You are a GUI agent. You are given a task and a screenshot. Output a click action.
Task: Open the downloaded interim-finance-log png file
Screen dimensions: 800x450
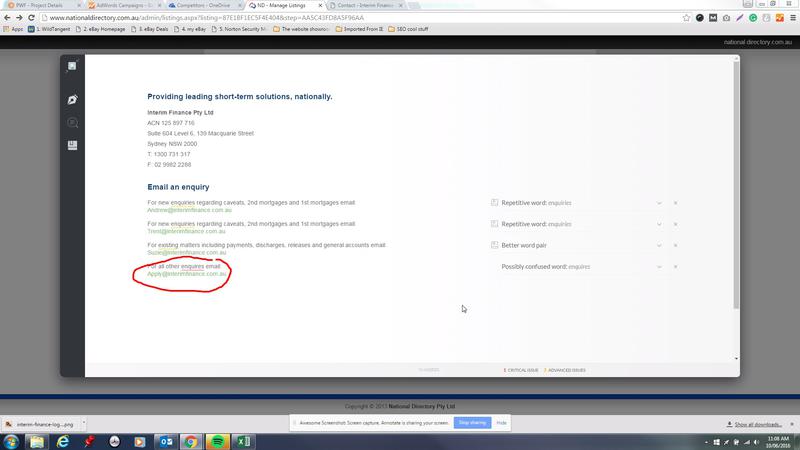coord(40,424)
